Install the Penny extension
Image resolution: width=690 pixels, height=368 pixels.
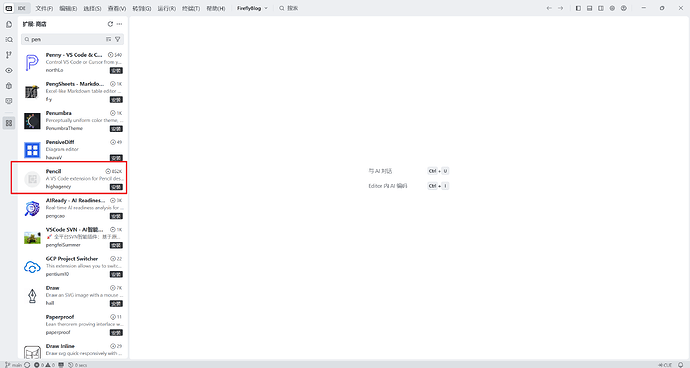coord(116,70)
